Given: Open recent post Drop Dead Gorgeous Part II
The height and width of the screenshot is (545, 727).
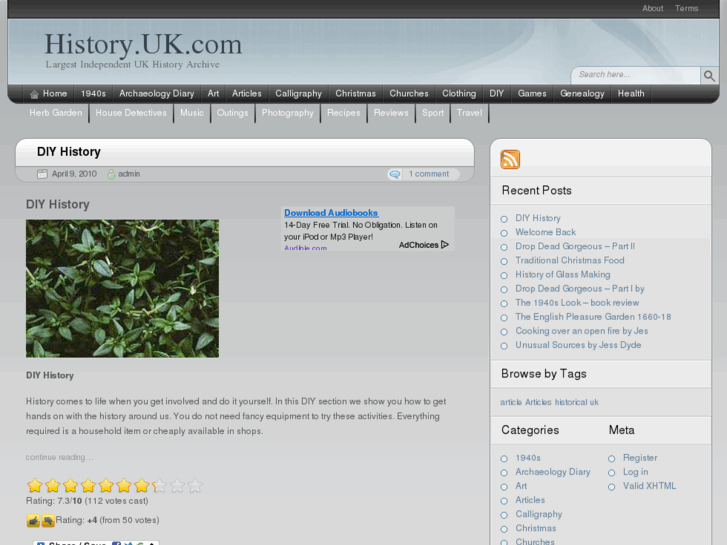Looking at the screenshot, I should (575, 246).
